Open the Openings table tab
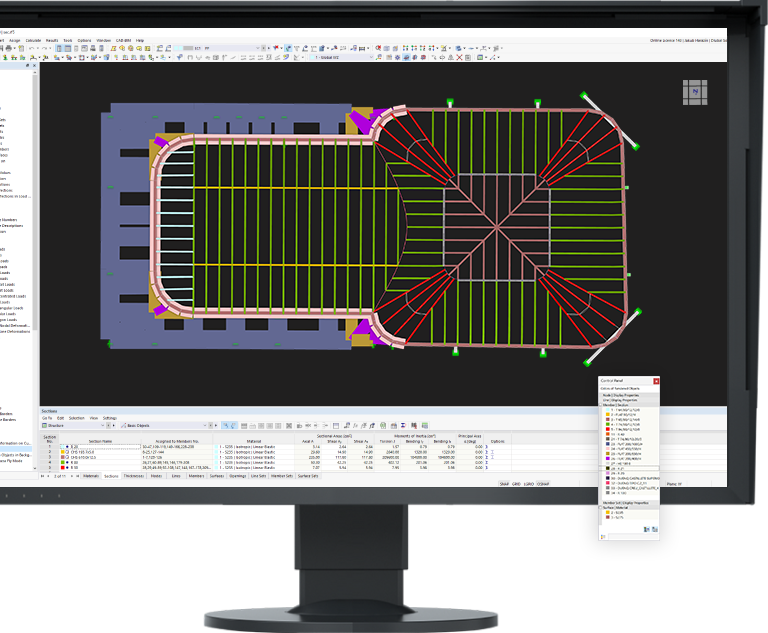The height and width of the screenshot is (633, 768). coord(238,476)
